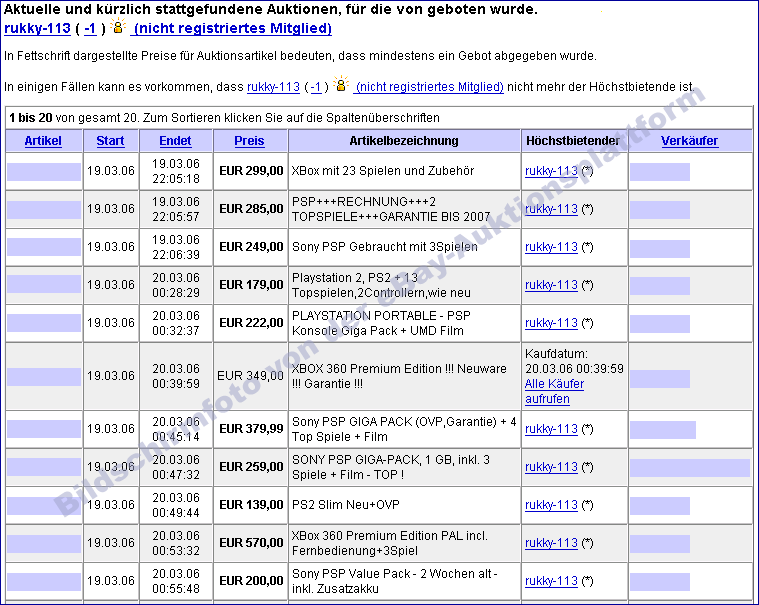The height and width of the screenshot is (605, 759).
Task: Open 'Alle Käufer aufrufen' link
Action: pos(554,391)
